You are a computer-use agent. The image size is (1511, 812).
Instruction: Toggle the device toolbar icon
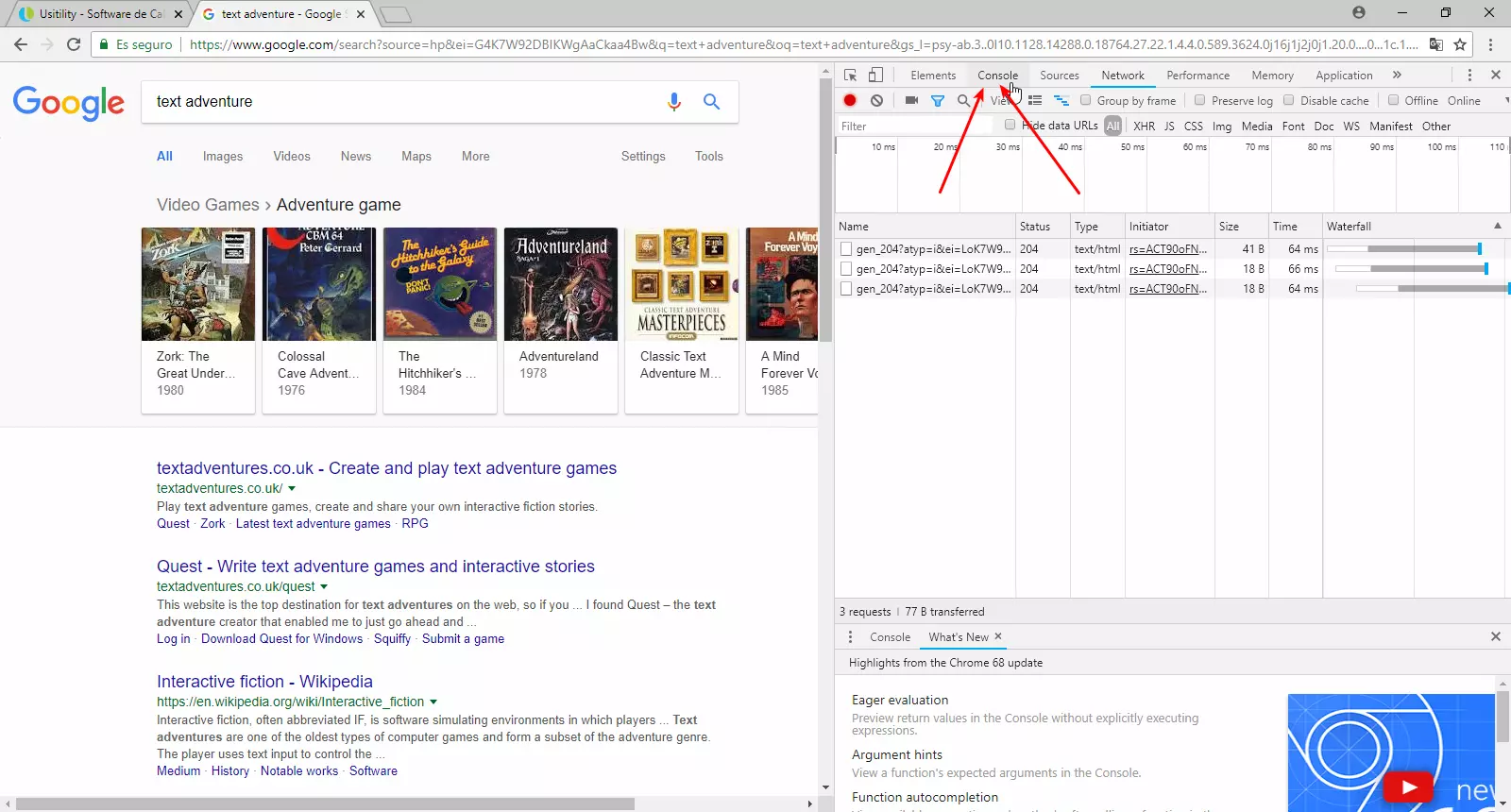875,76
